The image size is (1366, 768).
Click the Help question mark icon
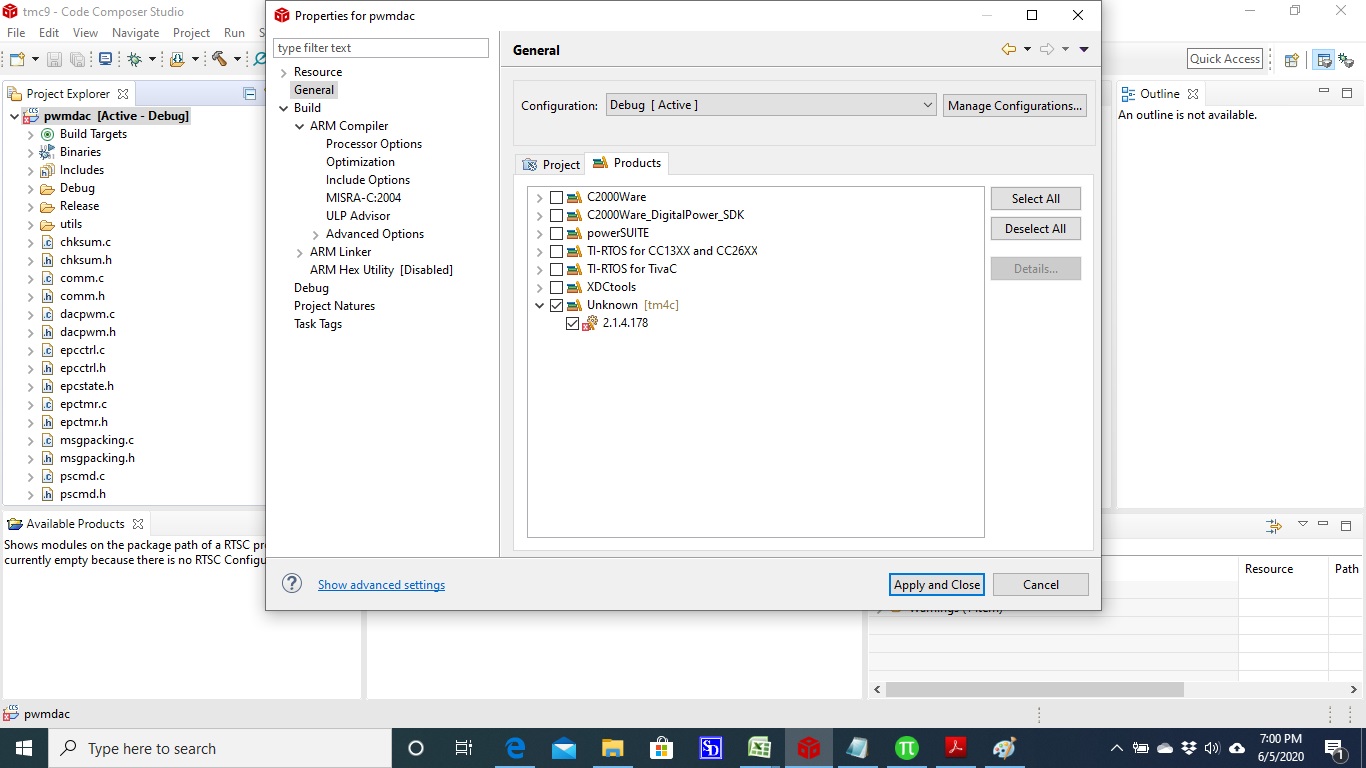(292, 584)
